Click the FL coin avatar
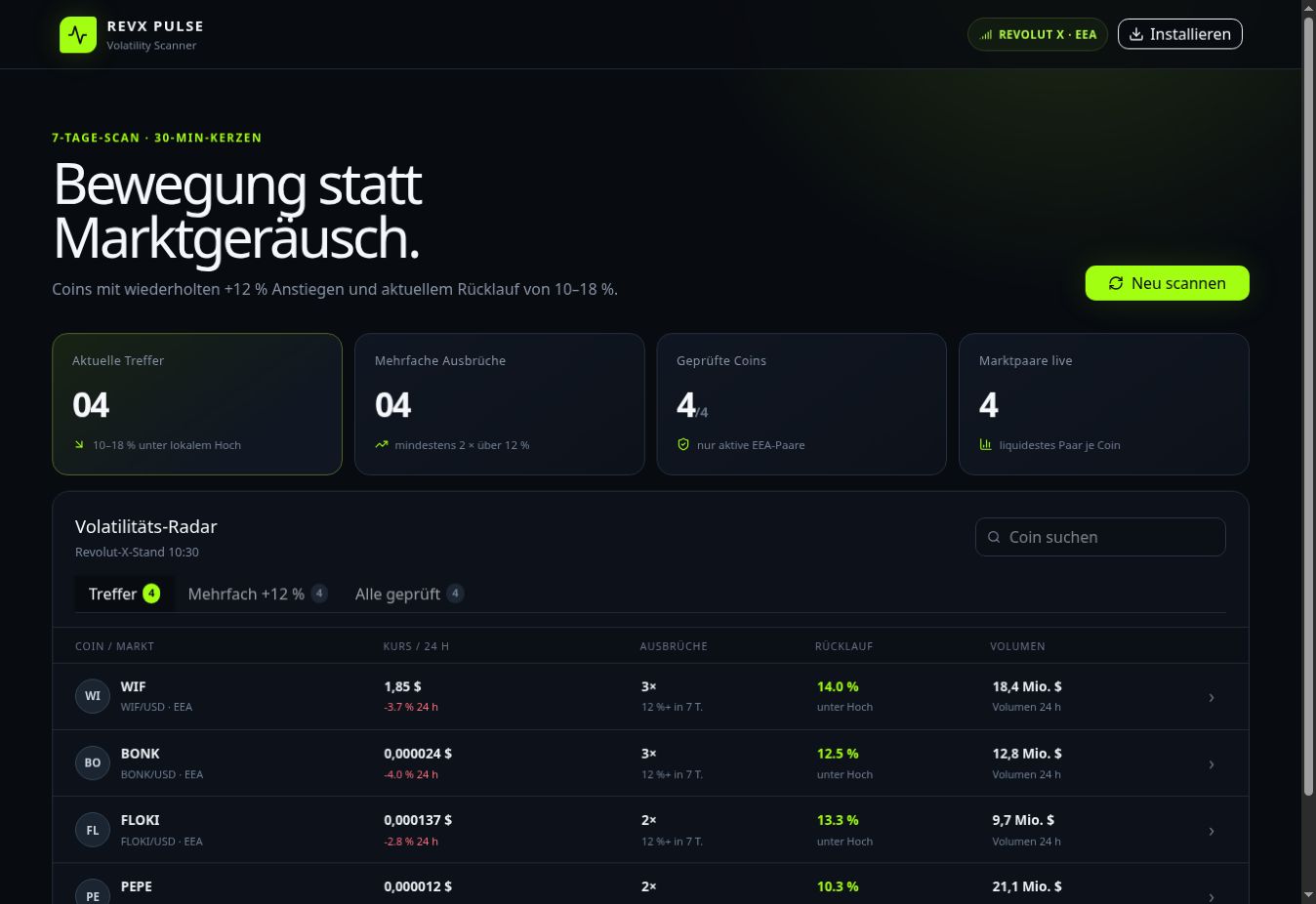The width and height of the screenshot is (1316, 904). [x=93, y=831]
